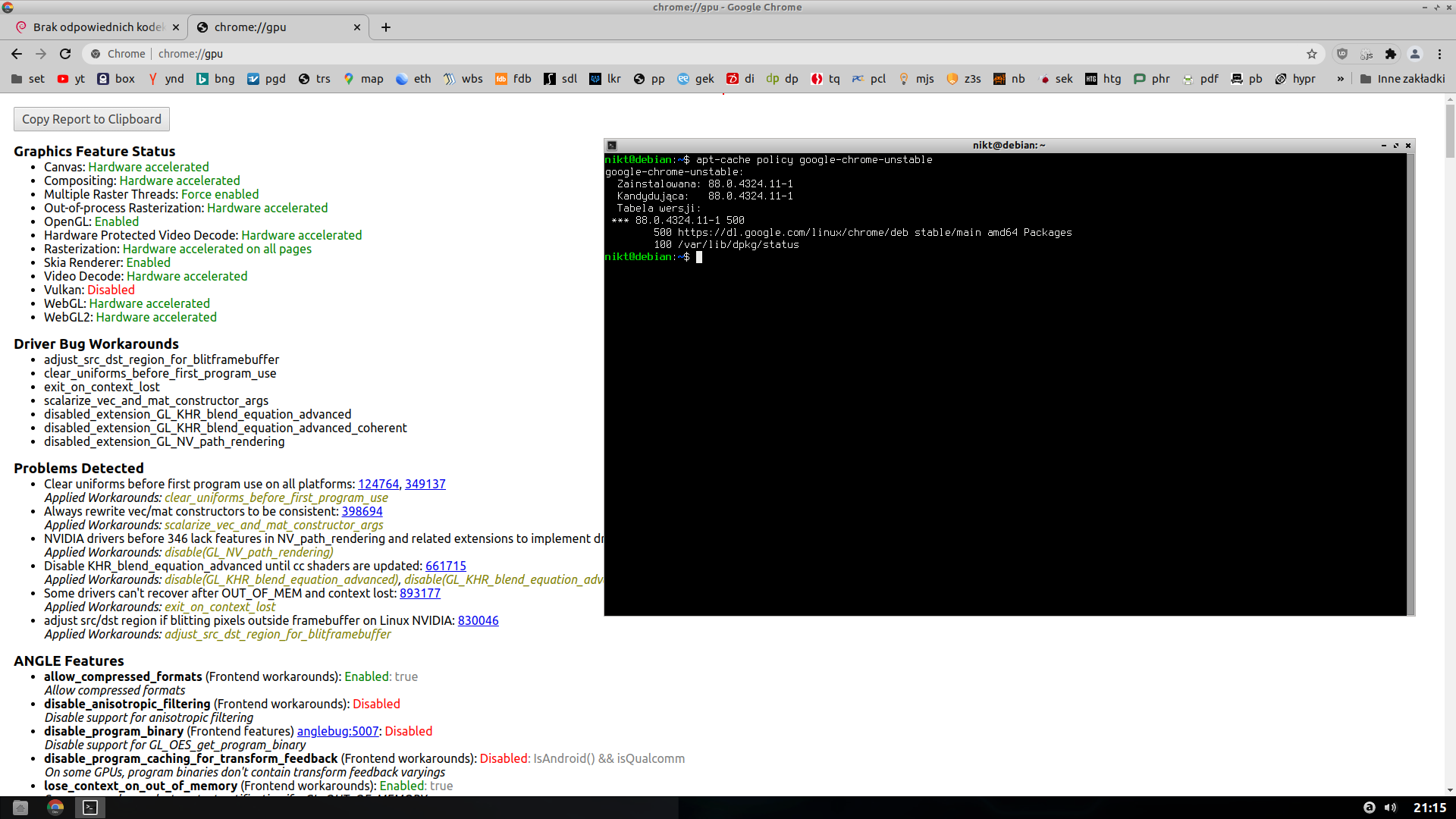
Task: Open the eth bookmark
Action: tap(413, 79)
